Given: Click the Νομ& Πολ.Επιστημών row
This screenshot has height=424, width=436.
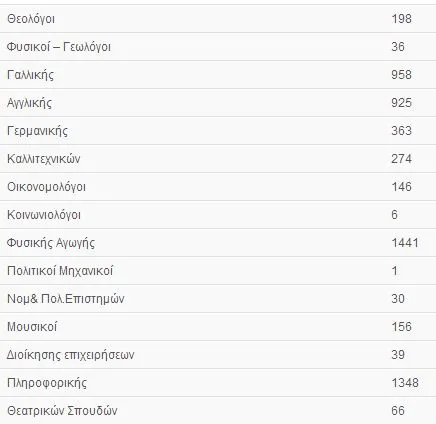Looking at the screenshot, I should coord(218,299).
